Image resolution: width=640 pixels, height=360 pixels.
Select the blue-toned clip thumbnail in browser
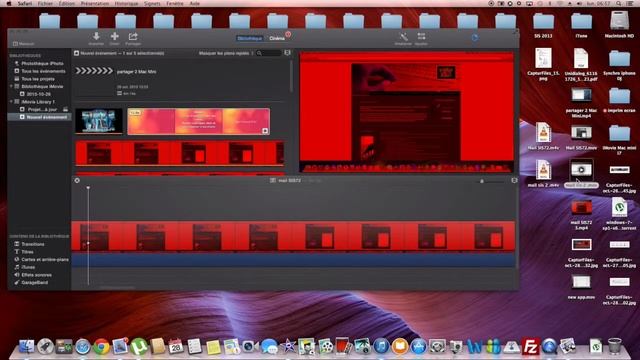pyautogui.click(x=99, y=121)
